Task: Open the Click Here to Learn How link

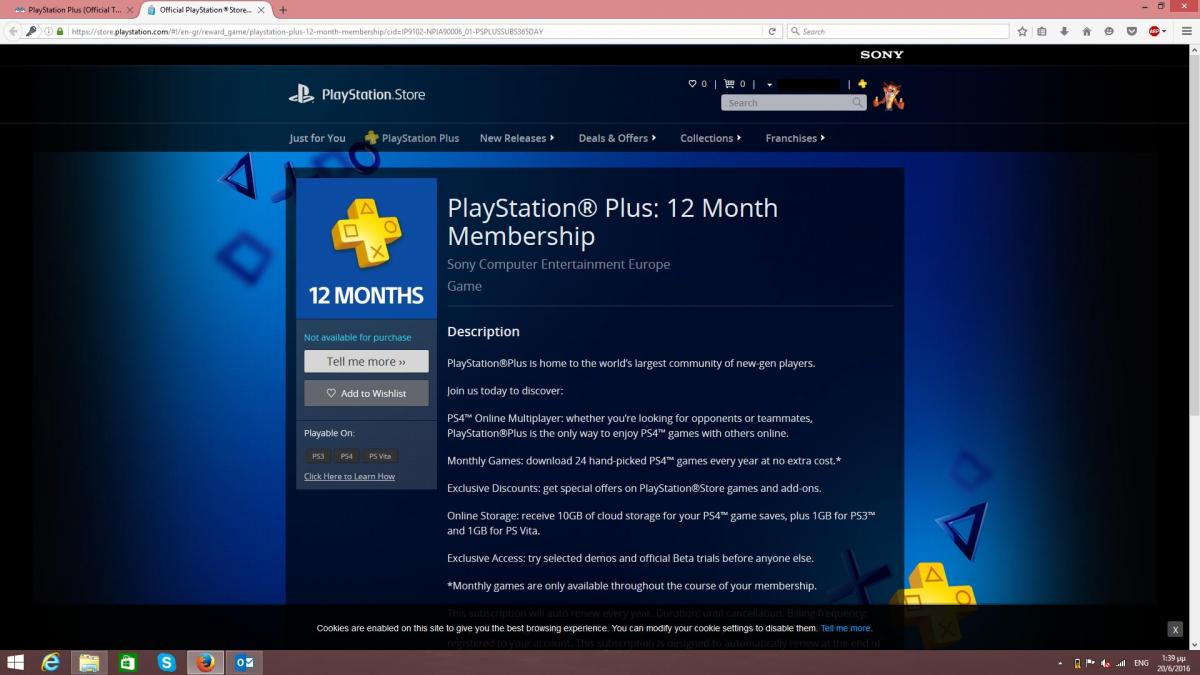Action: [x=349, y=476]
